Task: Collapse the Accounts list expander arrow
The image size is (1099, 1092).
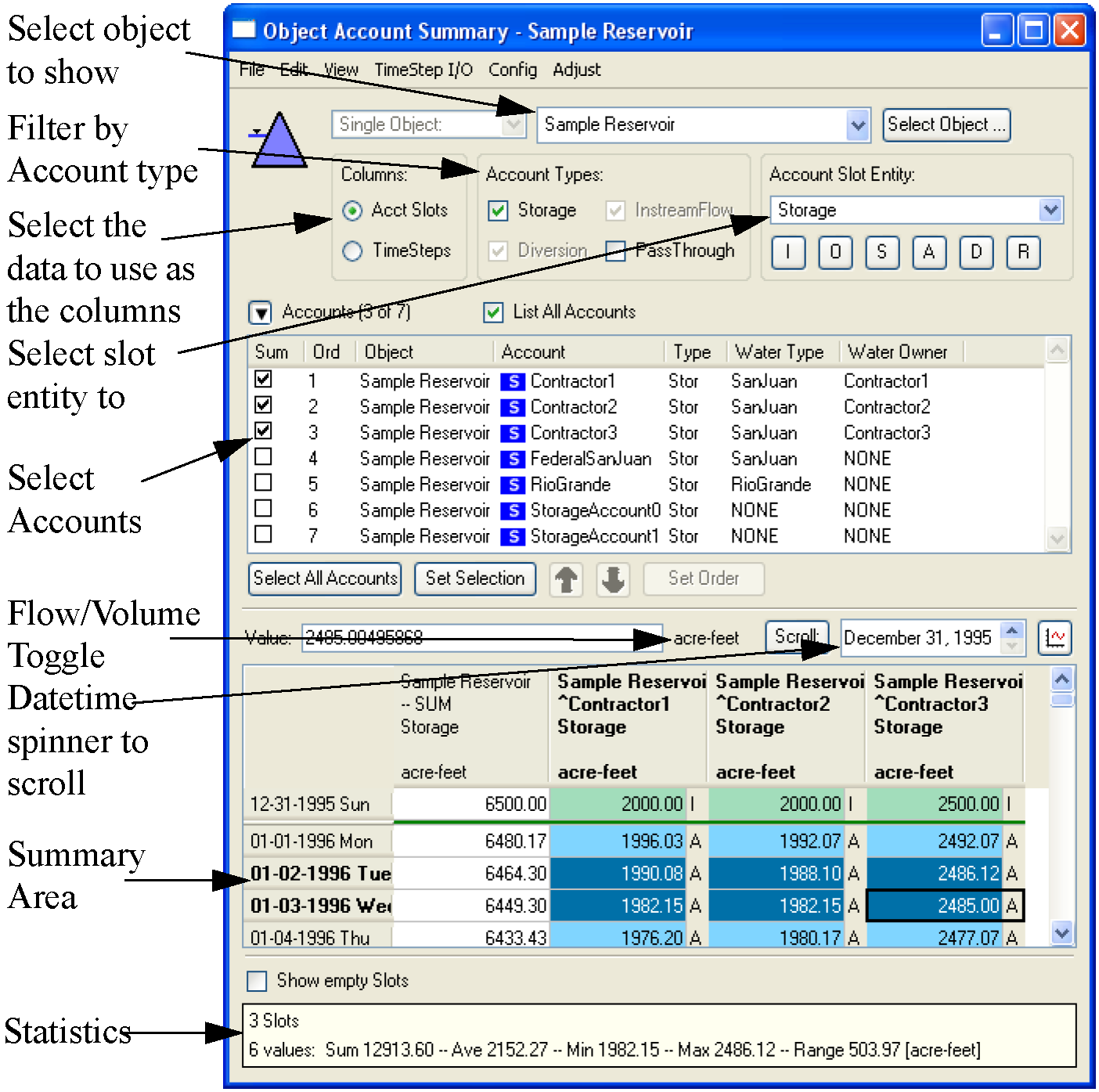Action: (x=260, y=313)
